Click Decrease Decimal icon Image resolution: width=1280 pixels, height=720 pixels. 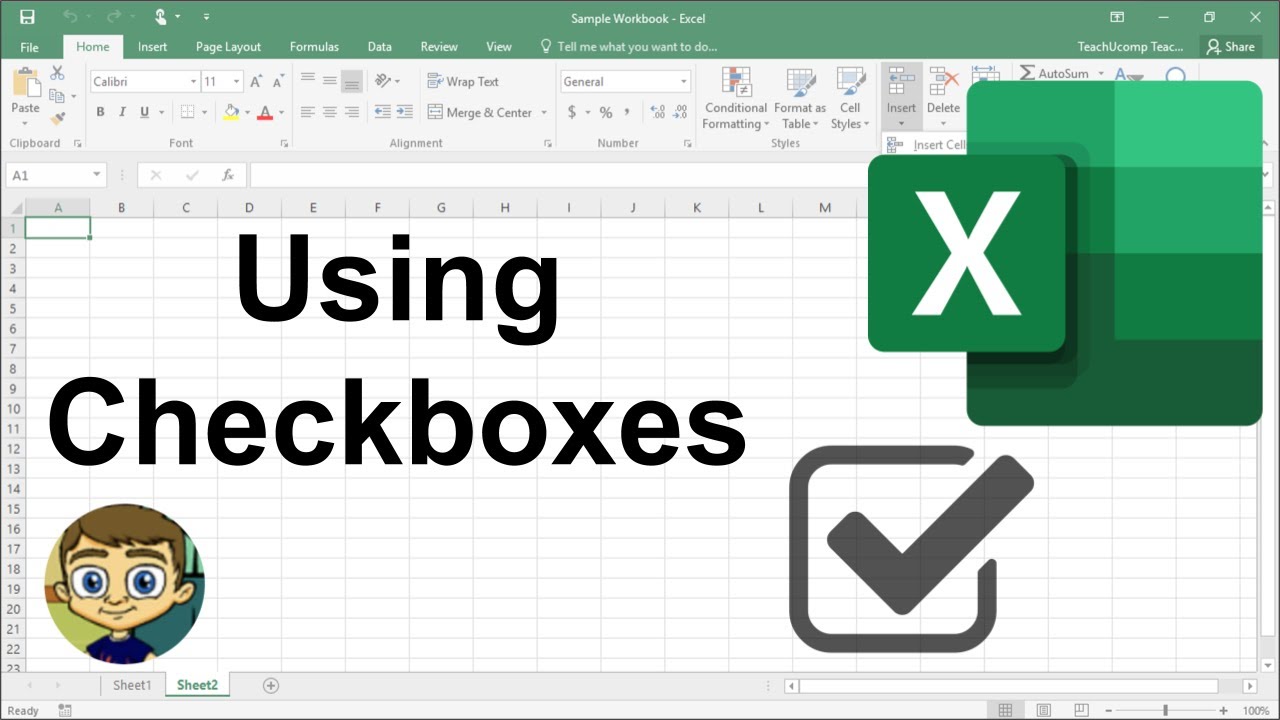tap(681, 112)
